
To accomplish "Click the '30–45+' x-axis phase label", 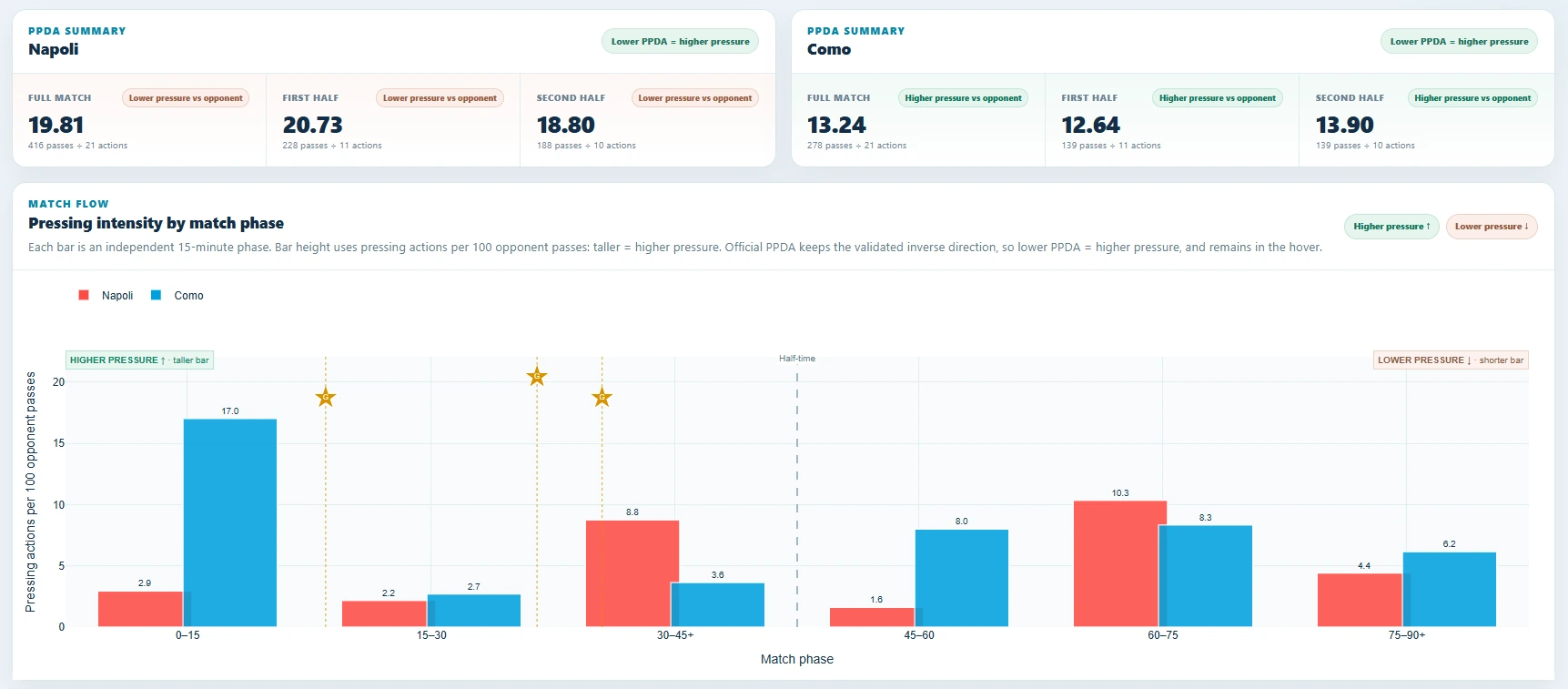I will coord(675,635).
